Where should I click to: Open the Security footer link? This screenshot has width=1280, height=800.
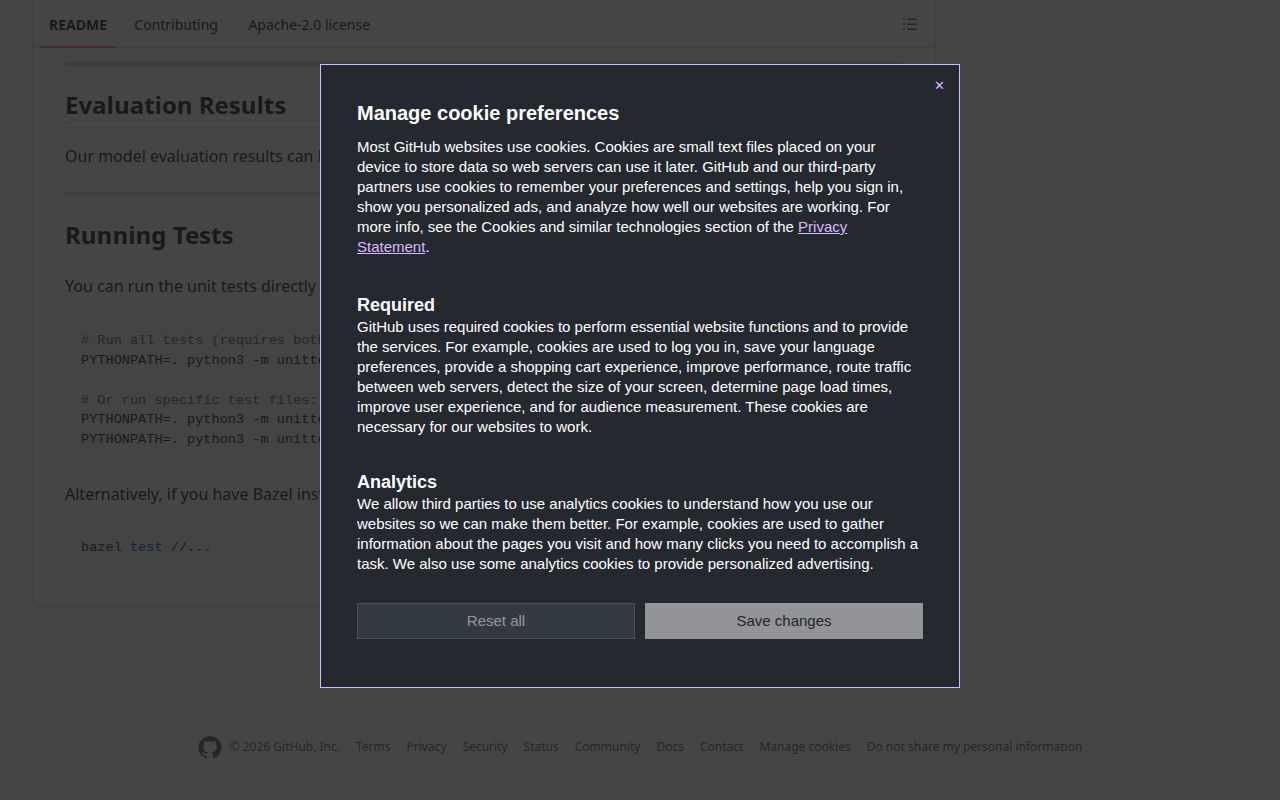point(485,747)
